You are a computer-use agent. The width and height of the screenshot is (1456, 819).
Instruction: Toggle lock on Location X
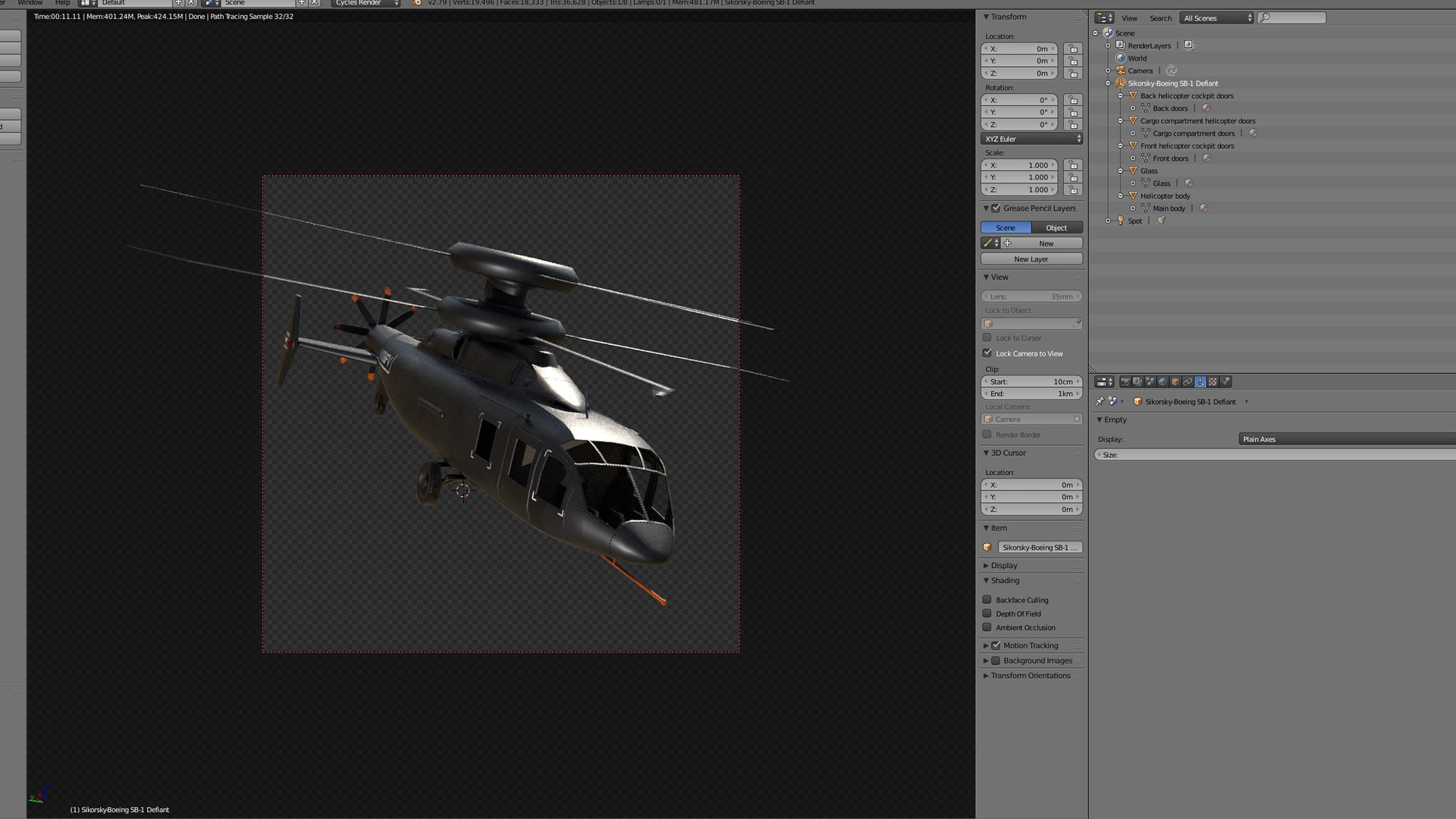click(x=1073, y=49)
